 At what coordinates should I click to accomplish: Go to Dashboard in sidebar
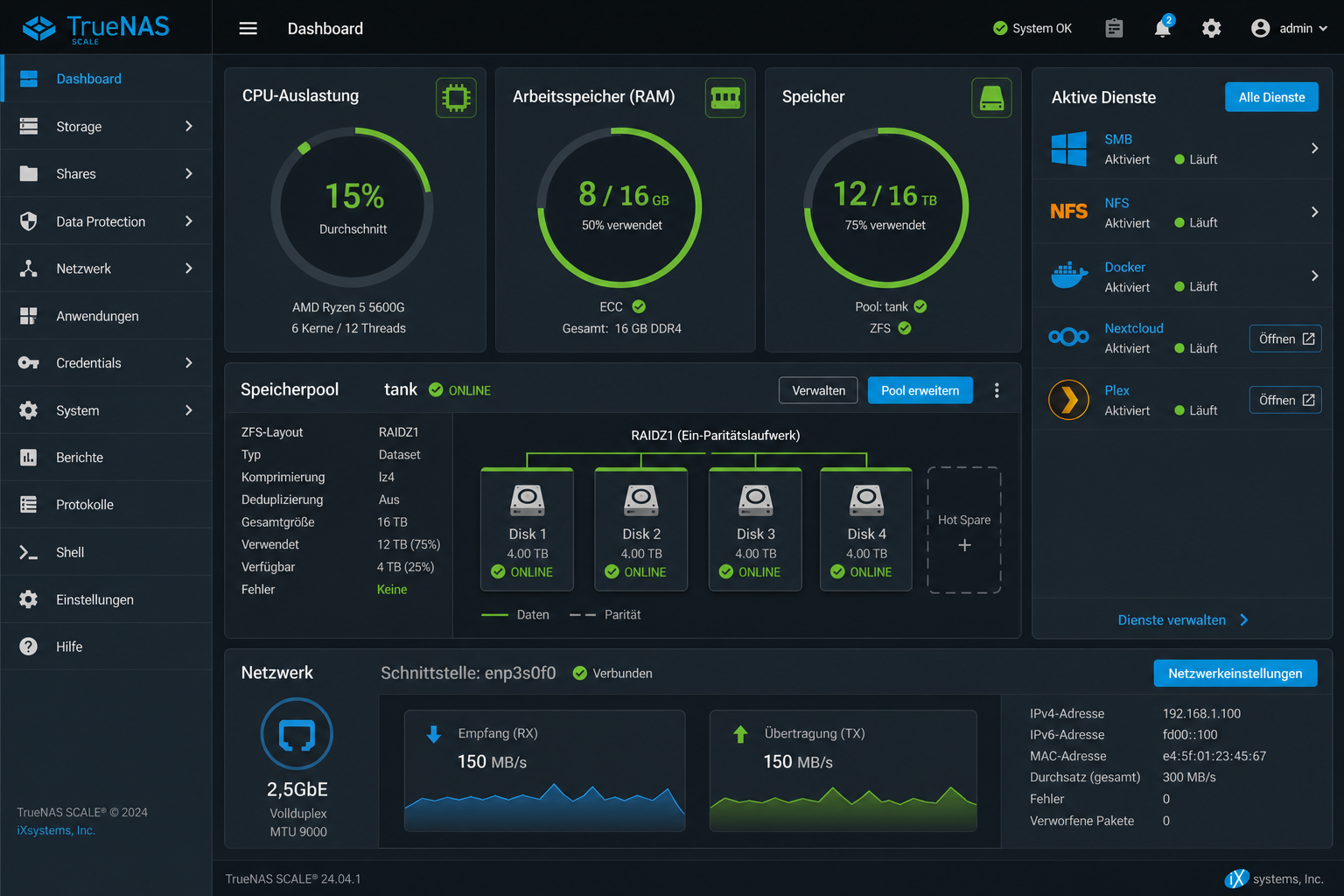coord(107,79)
